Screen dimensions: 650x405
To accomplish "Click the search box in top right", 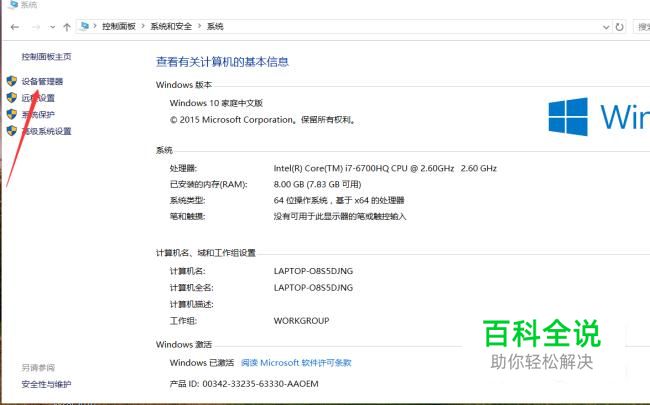I will (x=641, y=27).
